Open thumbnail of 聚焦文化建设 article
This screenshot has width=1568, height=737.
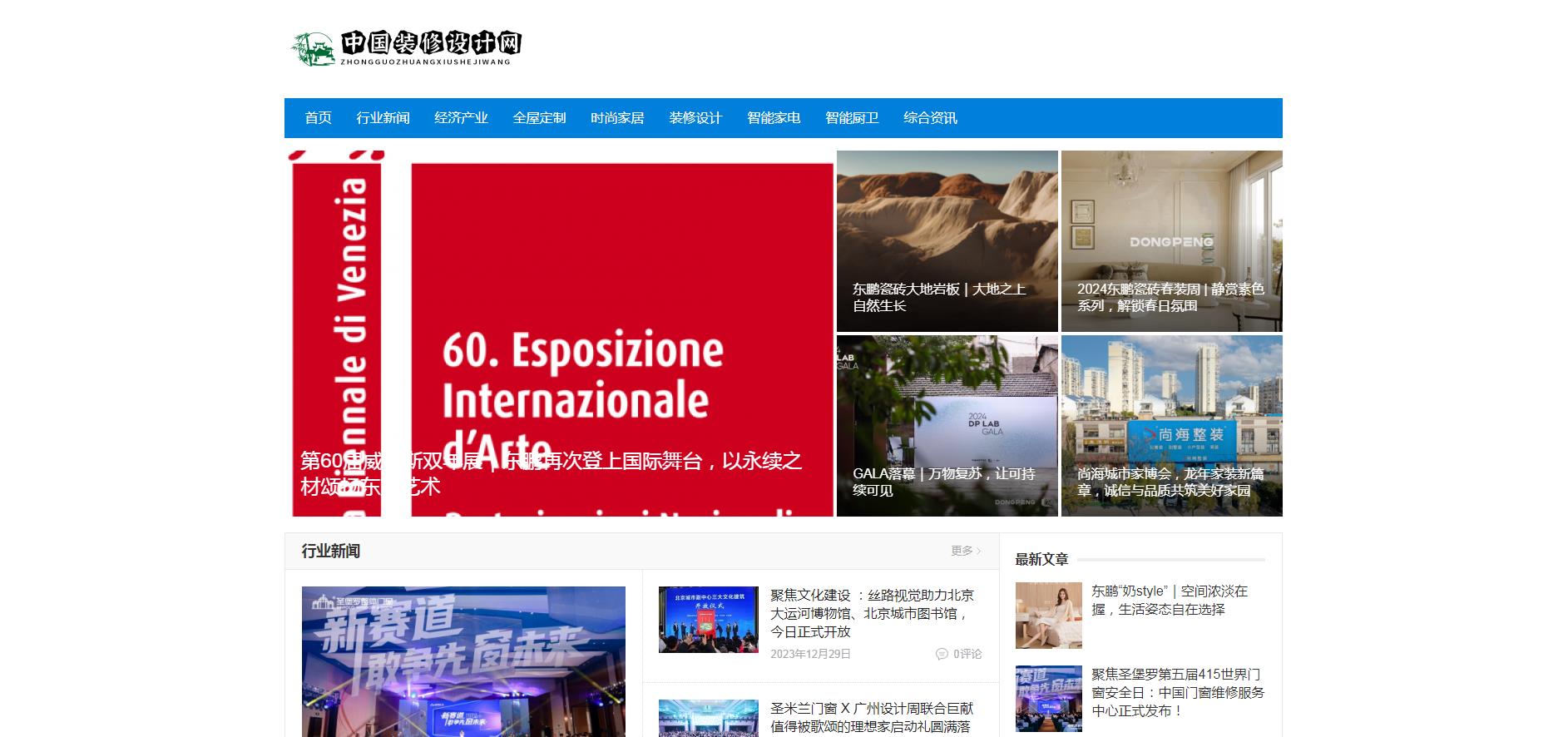click(x=709, y=620)
